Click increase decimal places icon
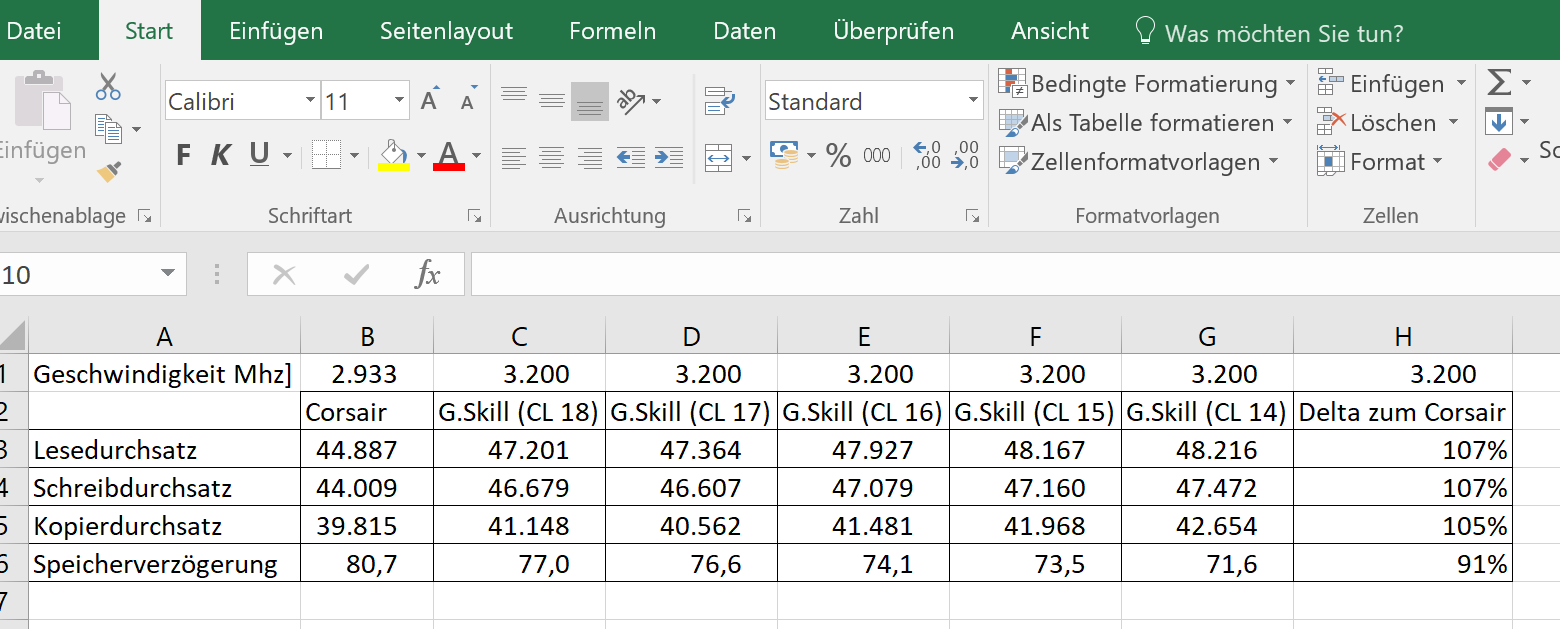This screenshot has width=1560, height=629. 928,155
